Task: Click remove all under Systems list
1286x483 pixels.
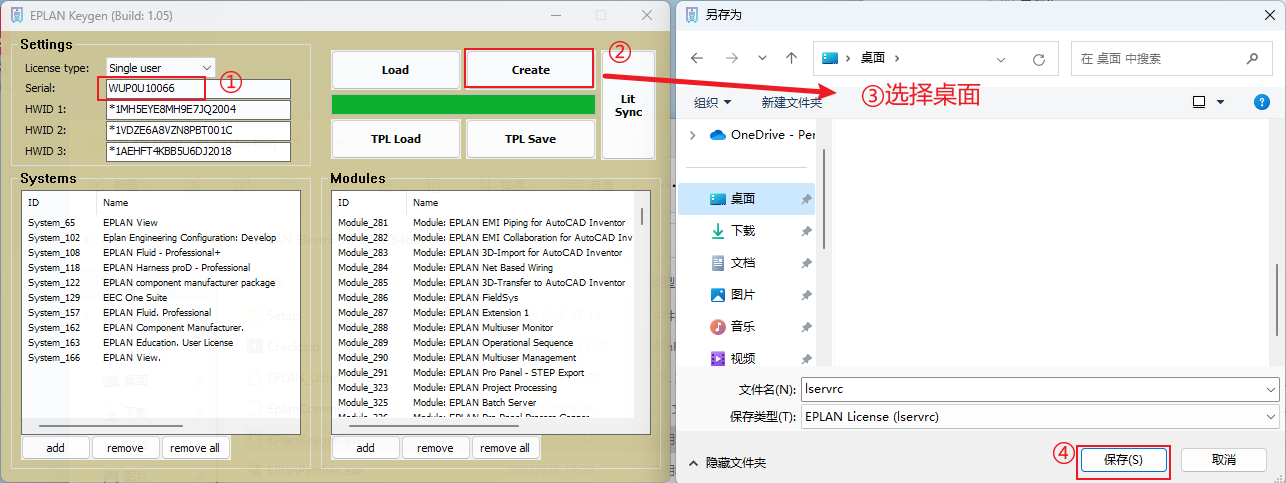Action: point(195,448)
